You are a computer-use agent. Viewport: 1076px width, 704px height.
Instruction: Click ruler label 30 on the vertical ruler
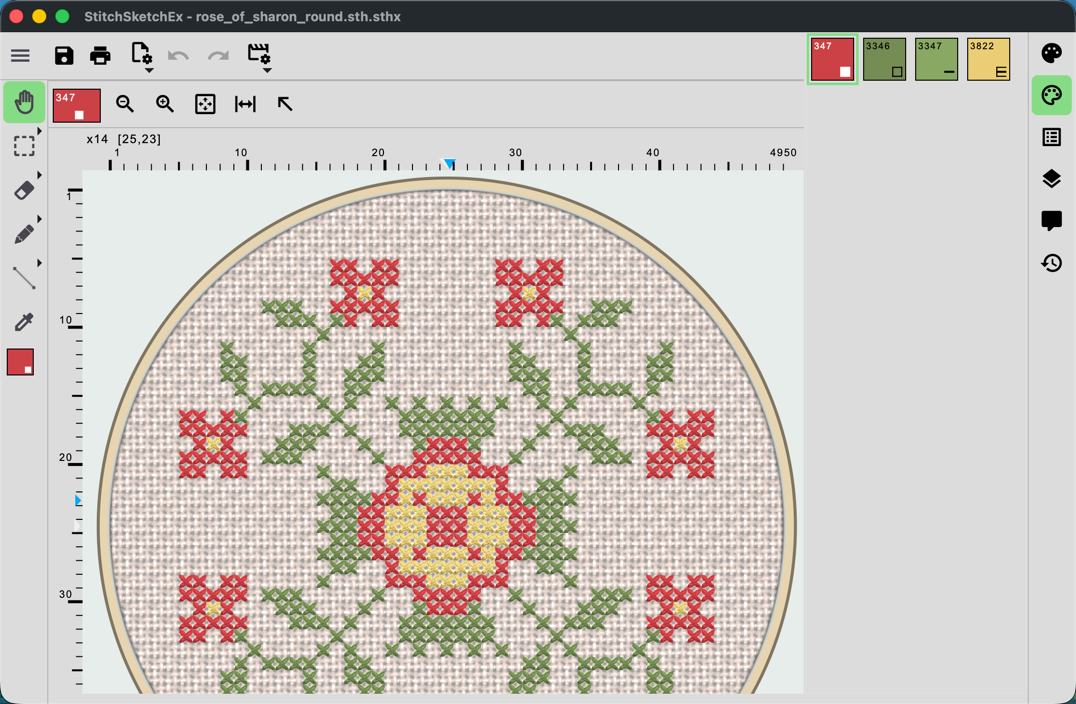pos(65,594)
